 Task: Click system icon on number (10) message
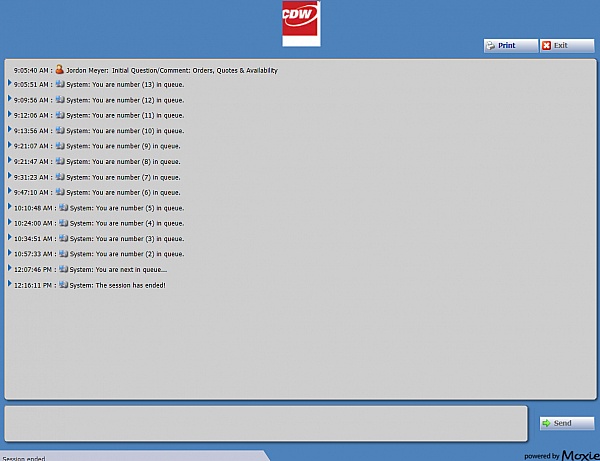[60, 130]
